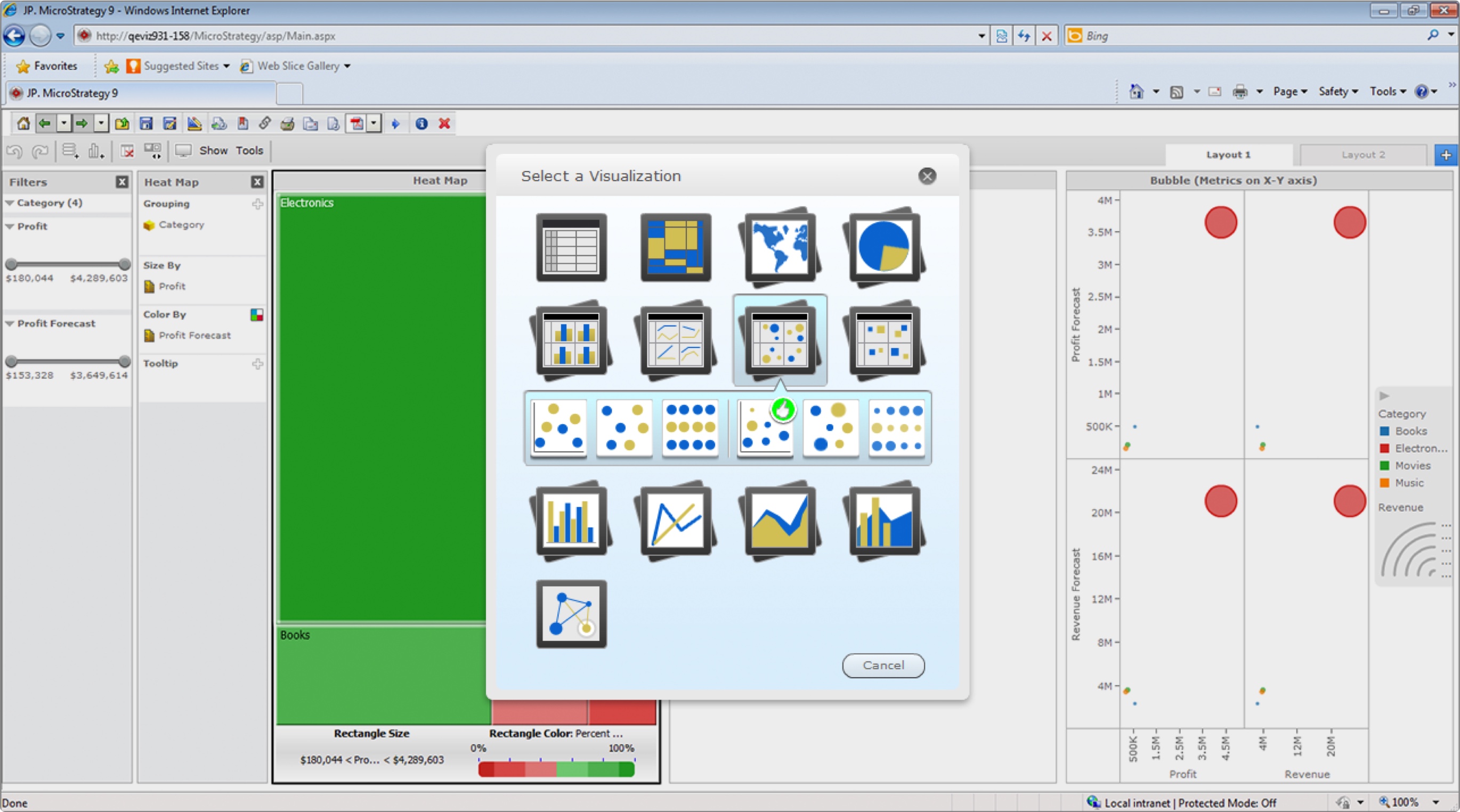Pick the varying-size bubble grid subtype
The width and height of the screenshot is (1460, 812).
coord(897,428)
